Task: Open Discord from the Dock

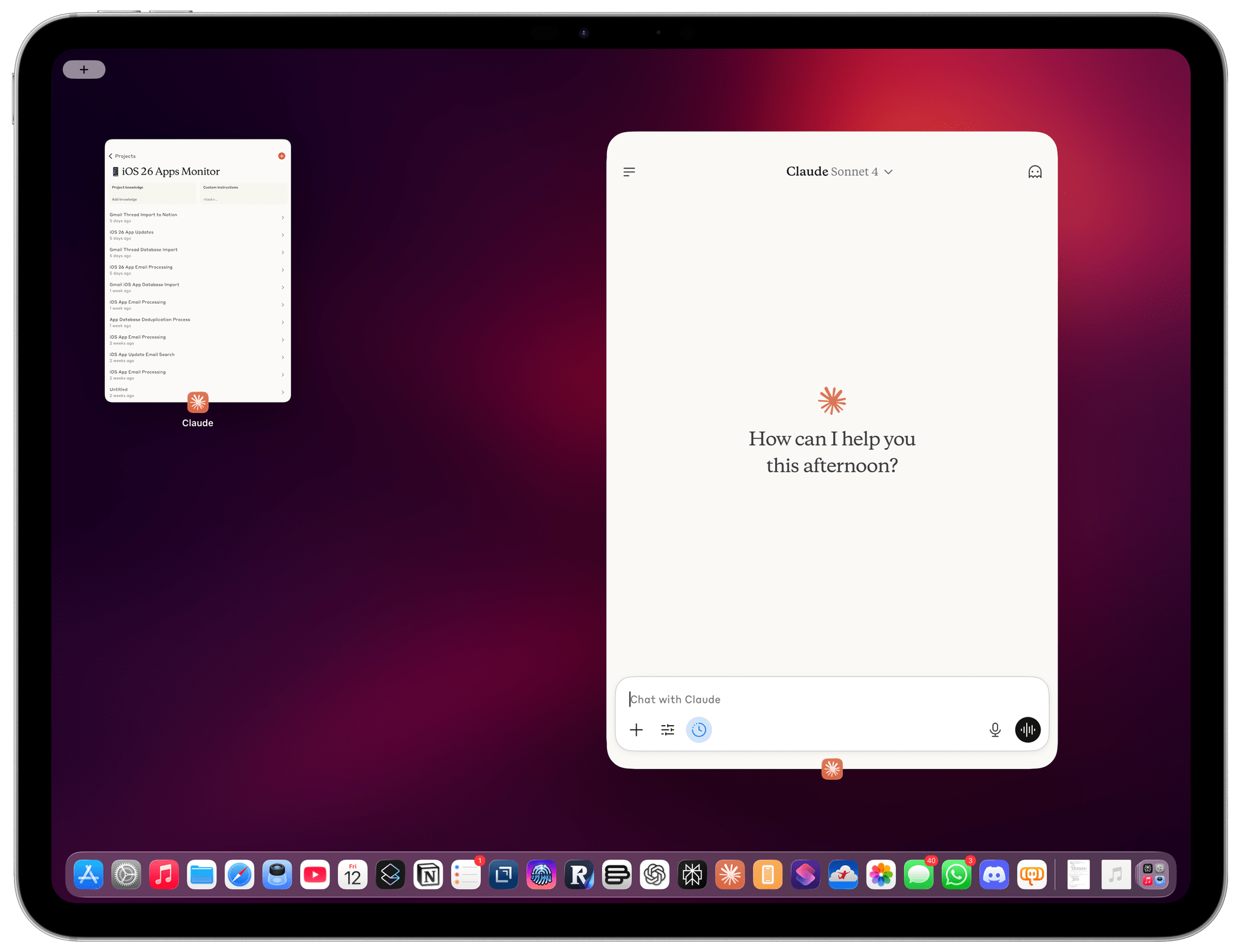Action: tap(995, 874)
